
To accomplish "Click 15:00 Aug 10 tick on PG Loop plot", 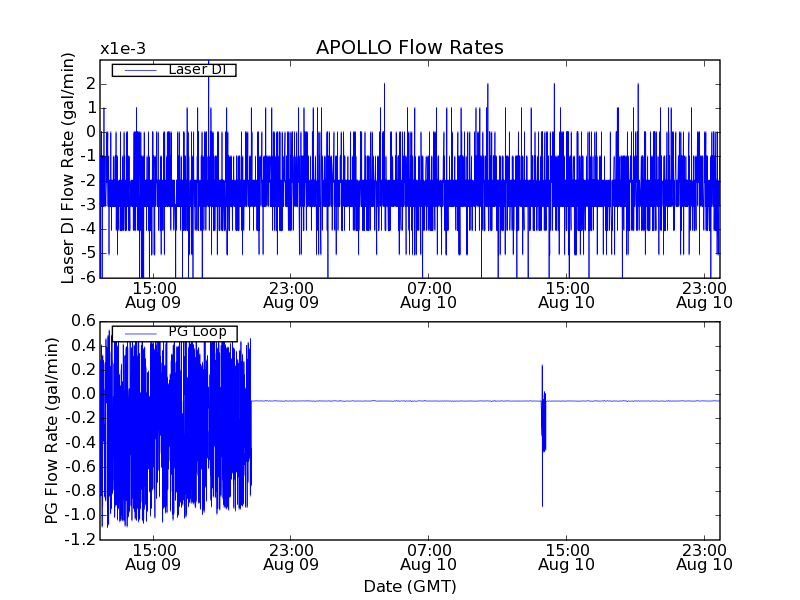I will pos(566,556).
